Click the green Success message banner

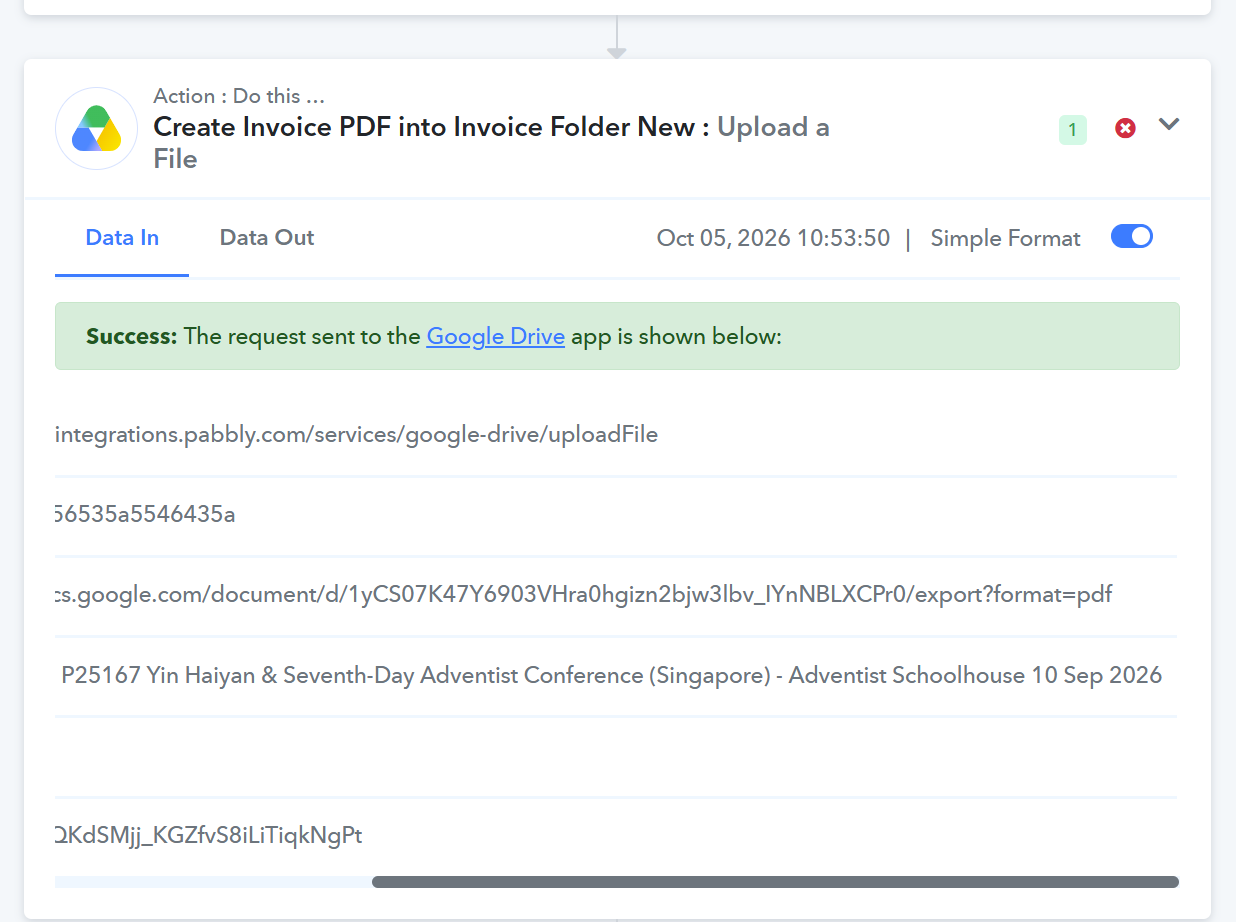(617, 336)
